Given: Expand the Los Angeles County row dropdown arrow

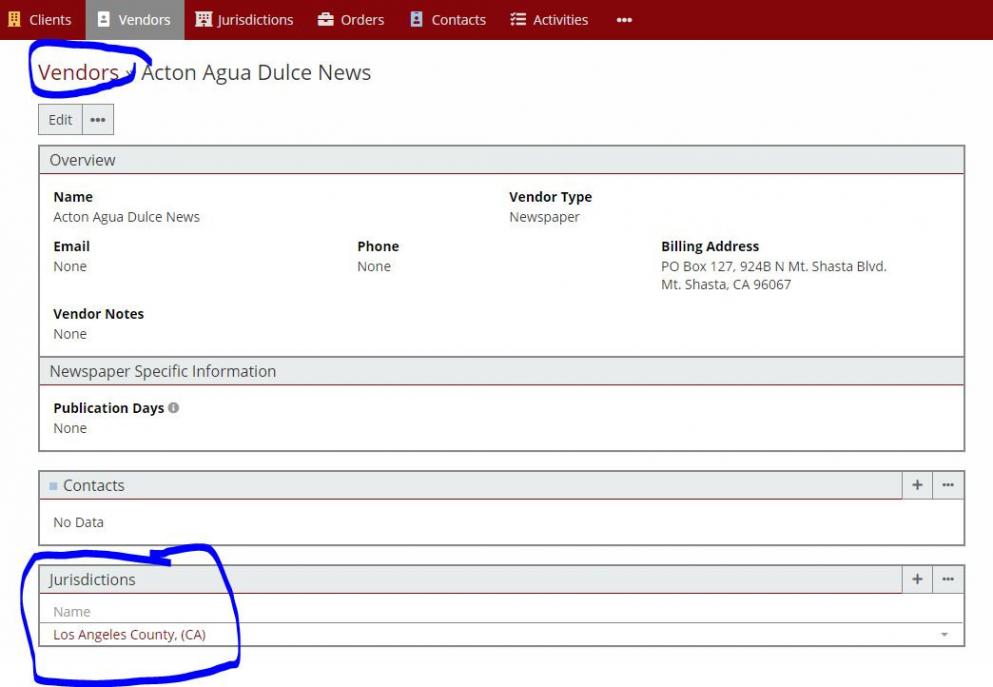Looking at the screenshot, I should 944,635.
